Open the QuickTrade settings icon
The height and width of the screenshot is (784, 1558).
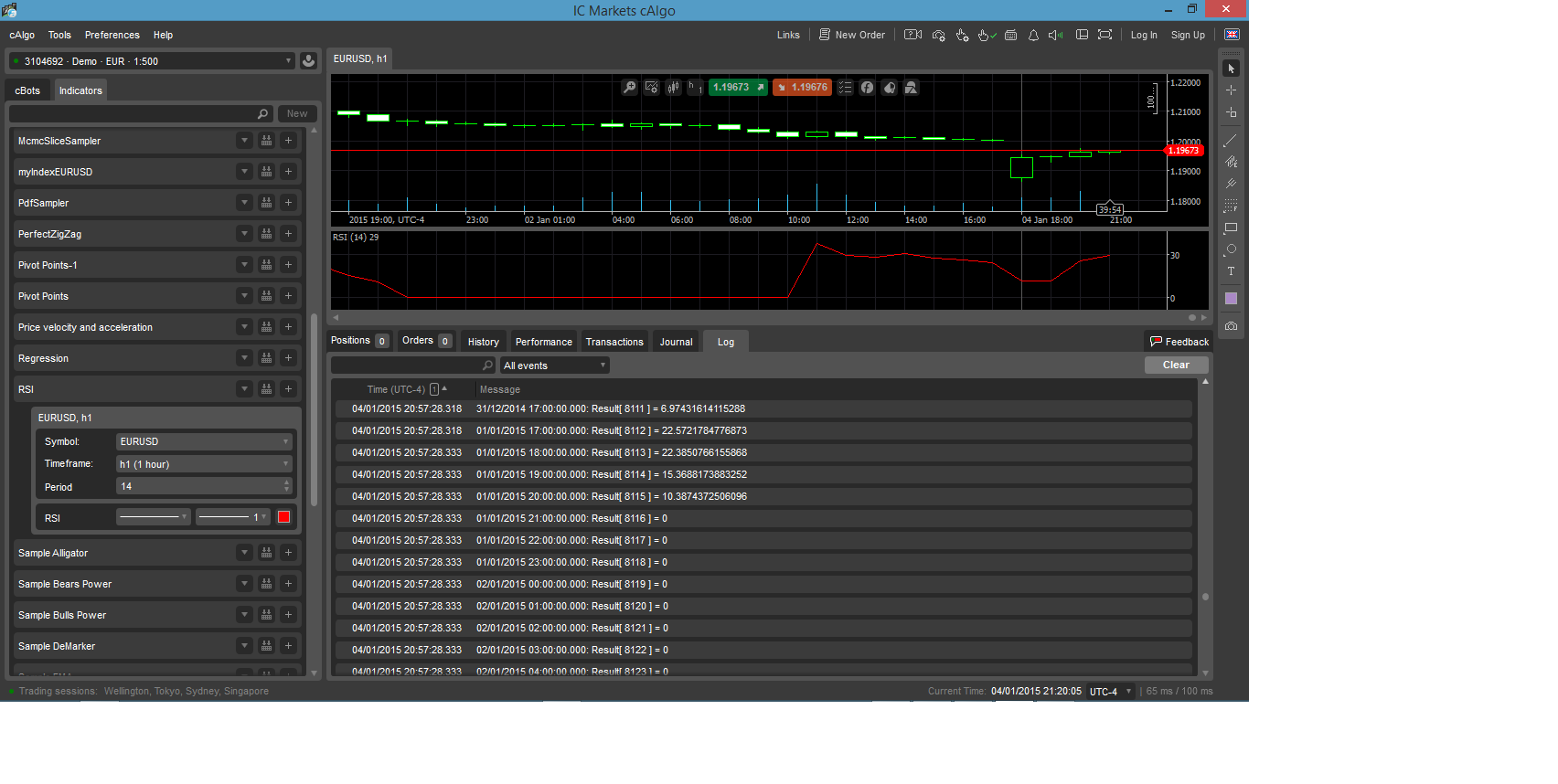[962, 35]
